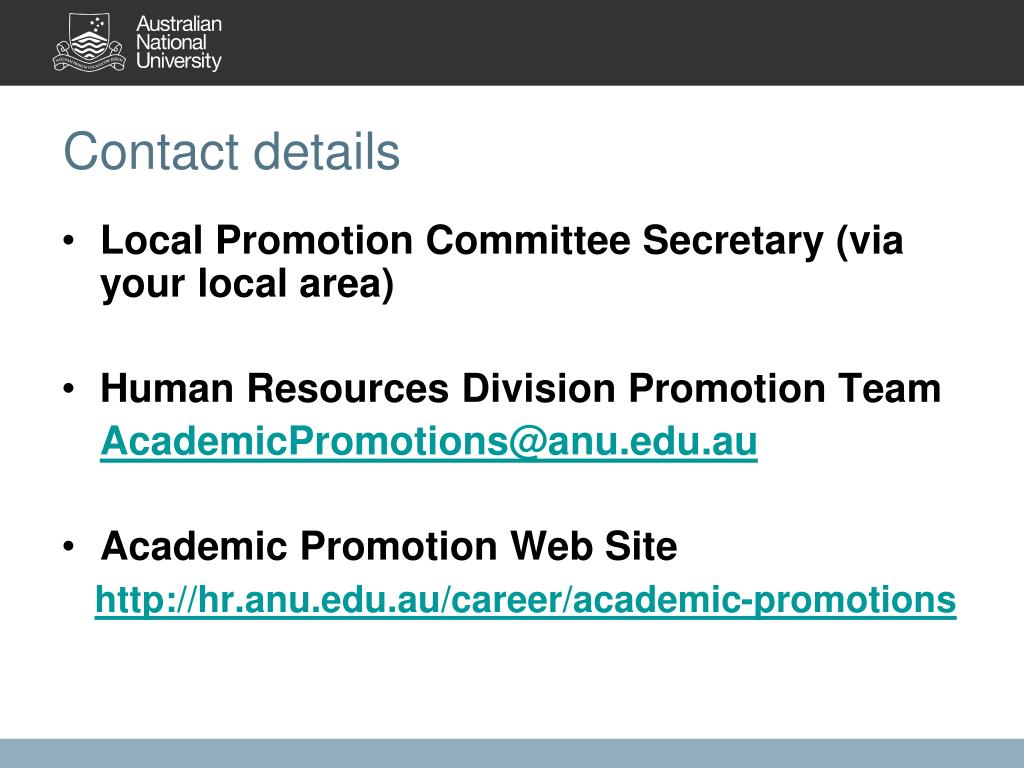Select the Local Promotion Committee Secretary text
Viewport: 1024px width, 768px height.
(x=462, y=240)
